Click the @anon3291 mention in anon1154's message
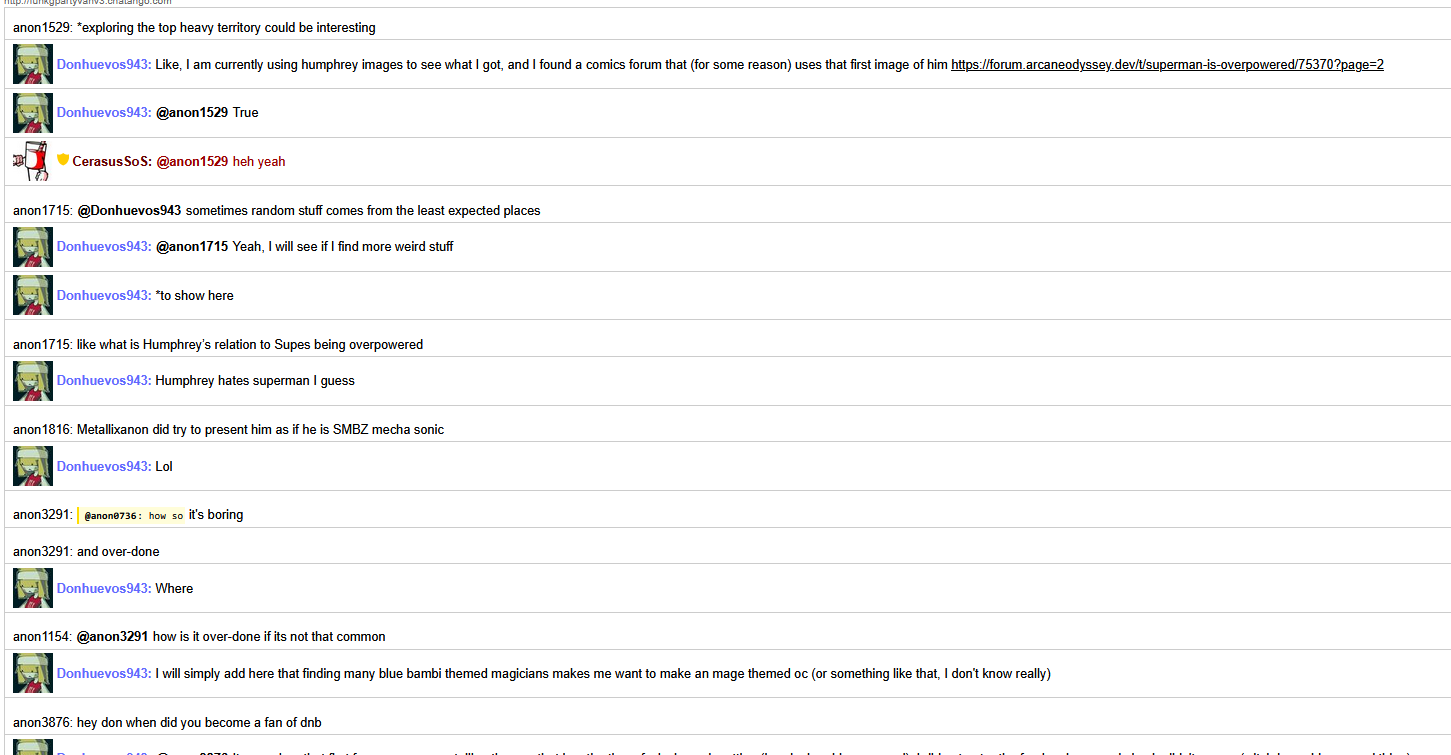This screenshot has height=755, width=1451. pos(112,636)
